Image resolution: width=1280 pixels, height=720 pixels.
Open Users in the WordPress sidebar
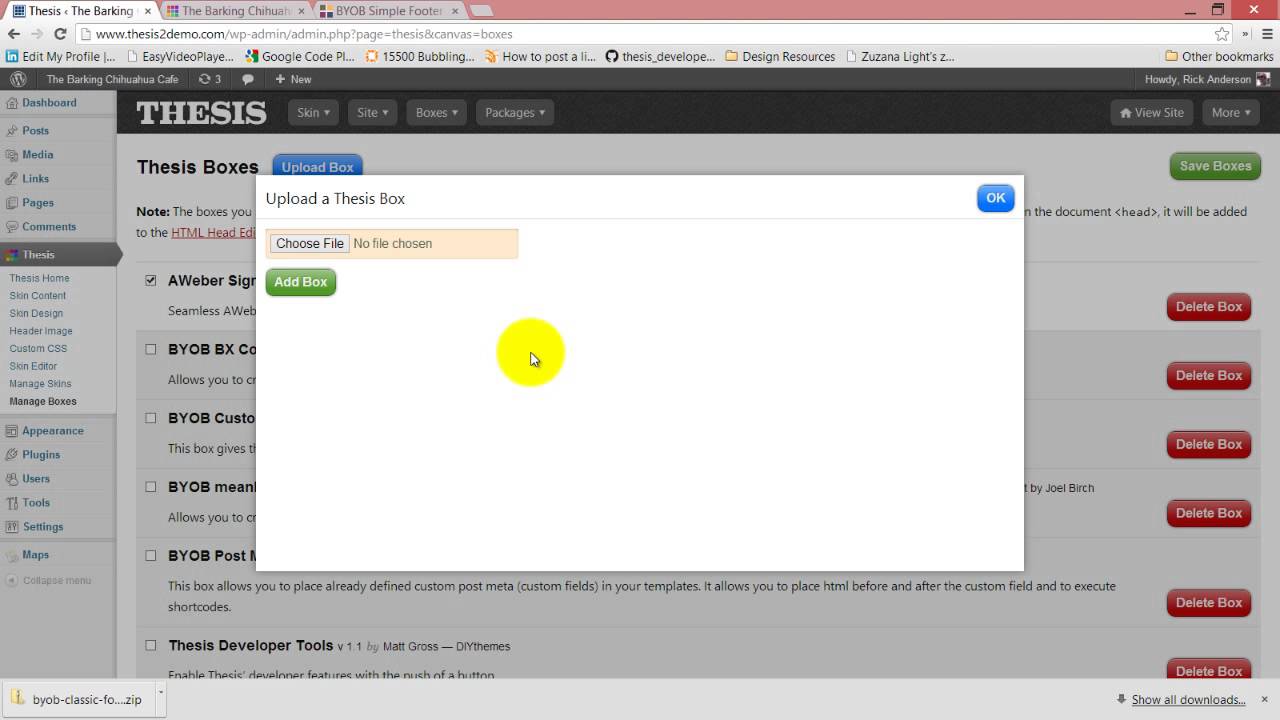36,479
